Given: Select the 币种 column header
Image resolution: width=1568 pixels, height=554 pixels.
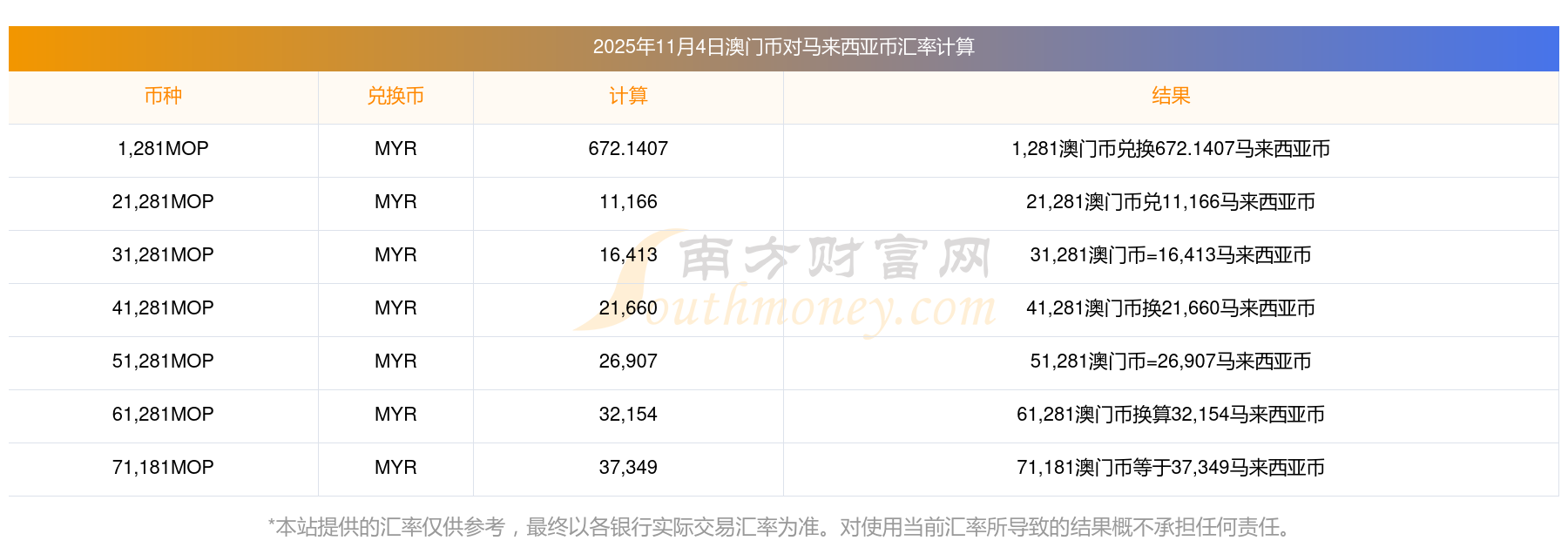Looking at the screenshot, I should pos(163,96).
